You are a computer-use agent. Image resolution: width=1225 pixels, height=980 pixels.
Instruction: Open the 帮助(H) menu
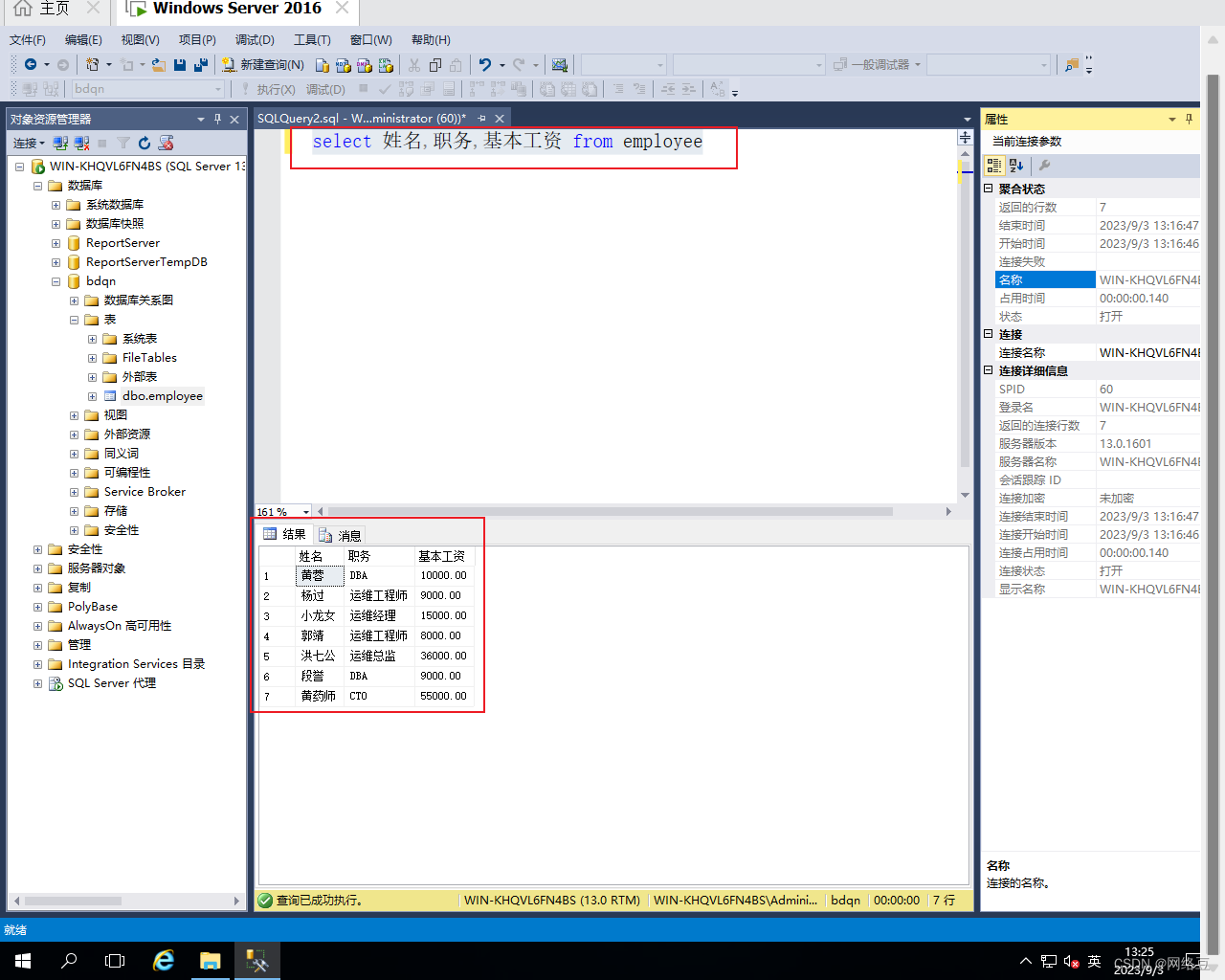pos(431,40)
